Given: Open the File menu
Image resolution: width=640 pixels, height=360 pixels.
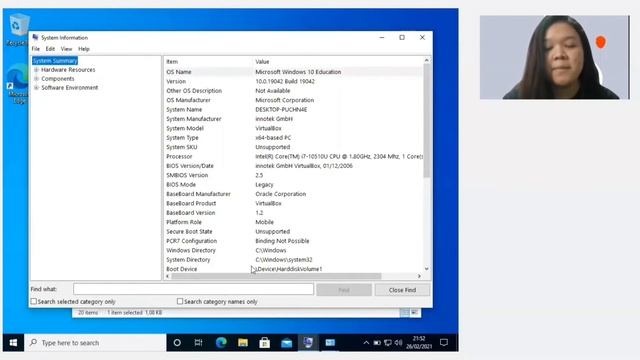Looking at the screenshot, I should coord(36,49).
